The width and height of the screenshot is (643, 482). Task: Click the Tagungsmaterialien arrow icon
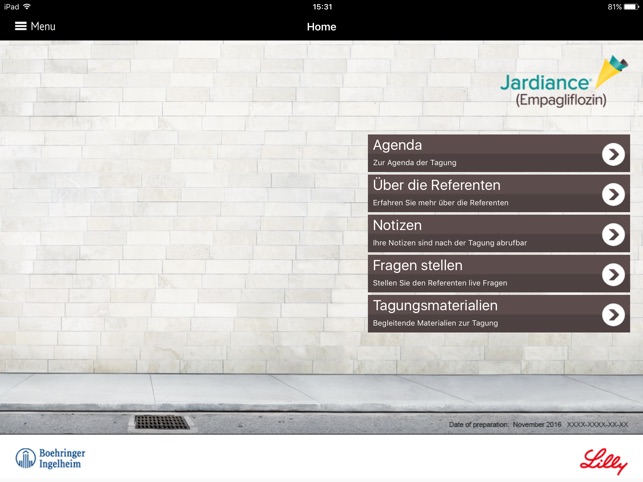[613, 315]
